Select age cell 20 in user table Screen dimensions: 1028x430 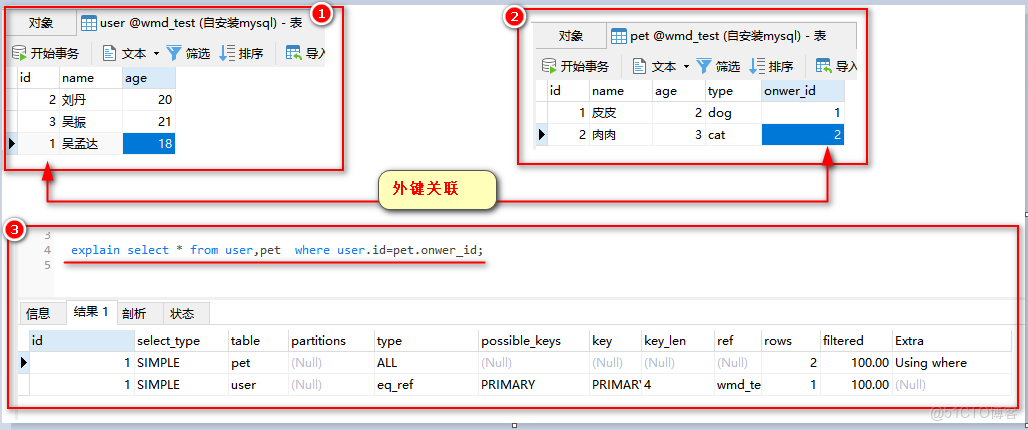[149, 100]
